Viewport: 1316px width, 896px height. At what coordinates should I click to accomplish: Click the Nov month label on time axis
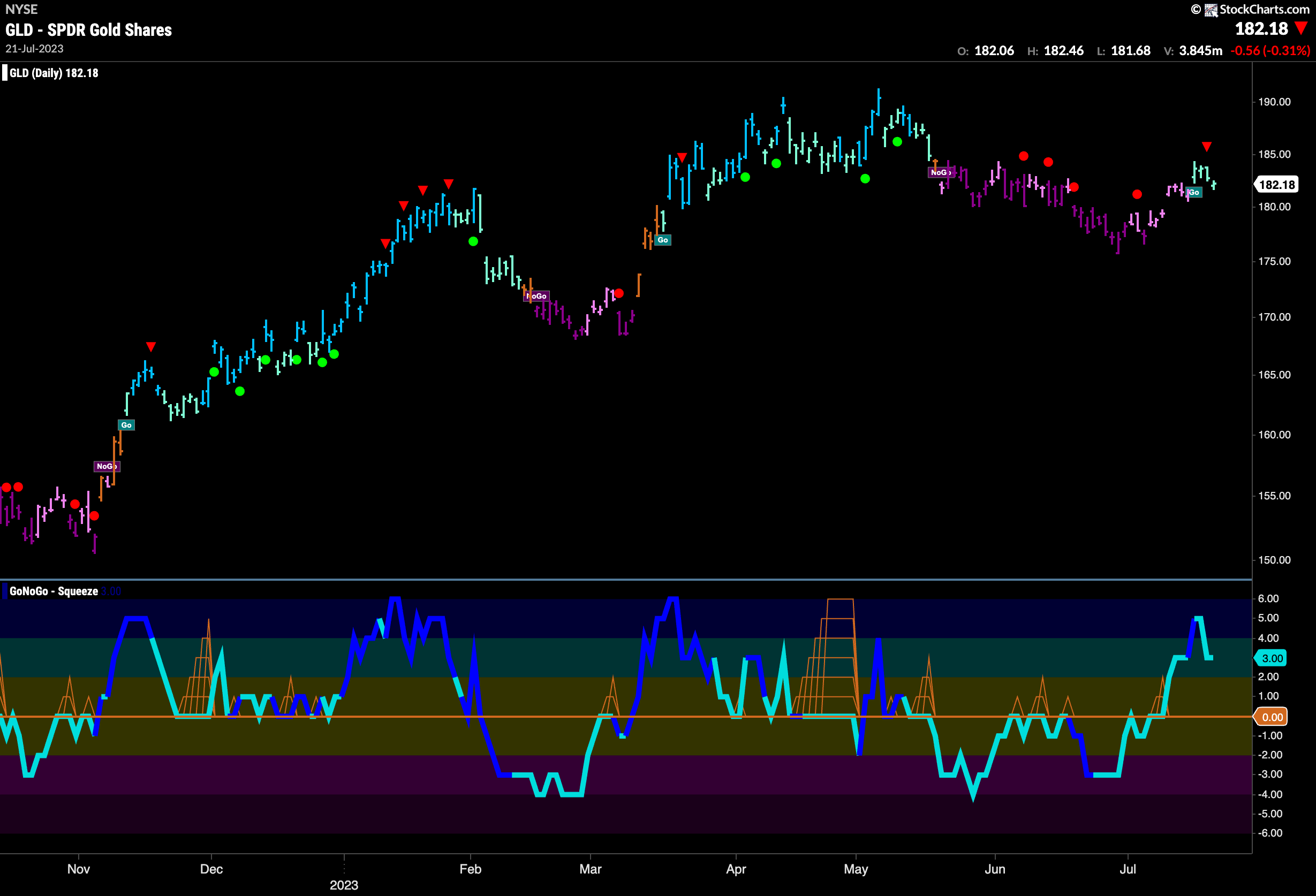coord(79,869)
